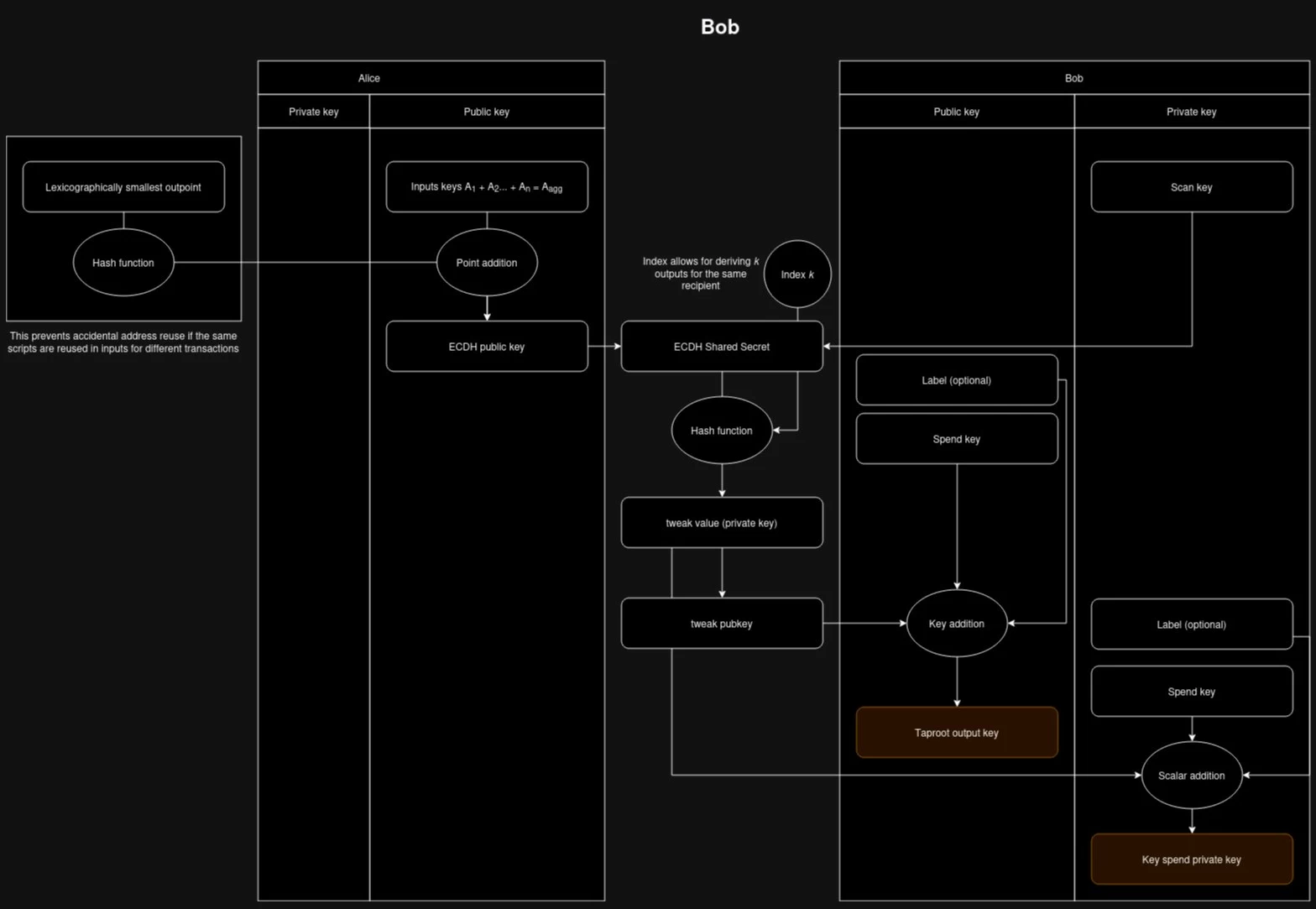This screenshot has width=1316, height=909.
Task: Click the Bob title at the top
Action: [x=720, y=27]
